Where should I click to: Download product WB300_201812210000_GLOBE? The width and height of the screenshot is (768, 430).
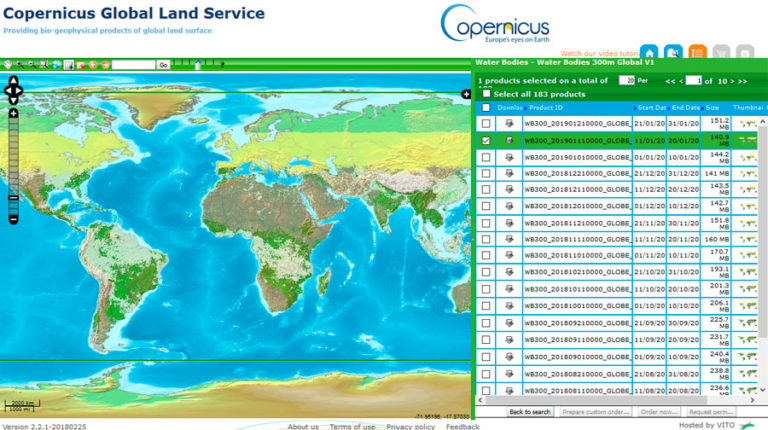(x=509, y=173)
